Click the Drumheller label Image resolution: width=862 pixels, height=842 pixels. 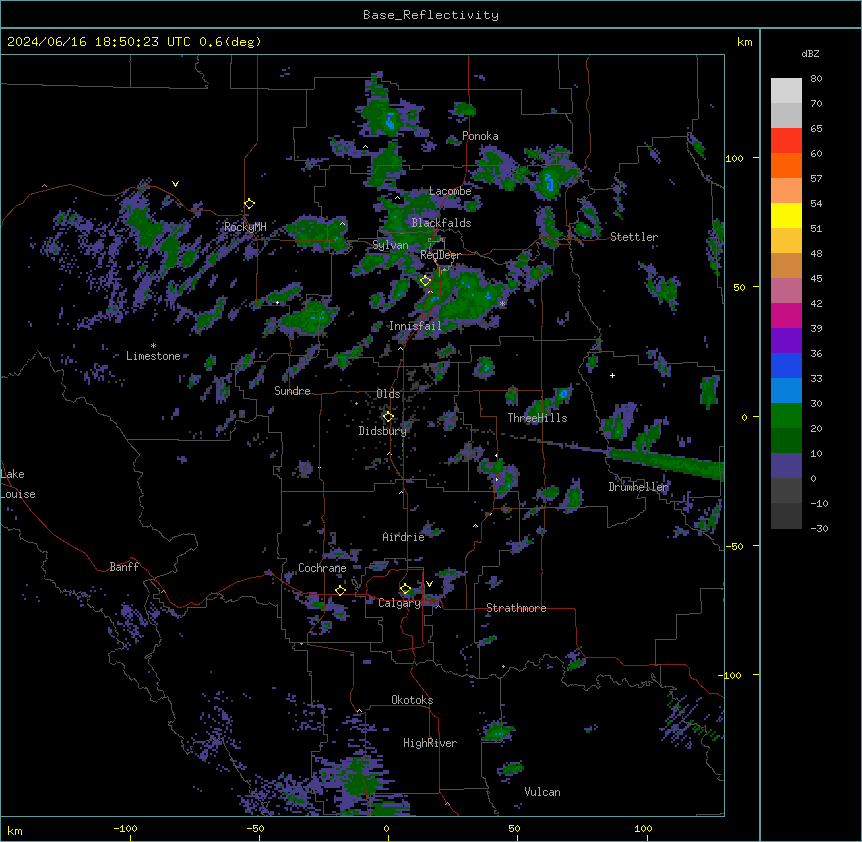[x=638, y=486]
